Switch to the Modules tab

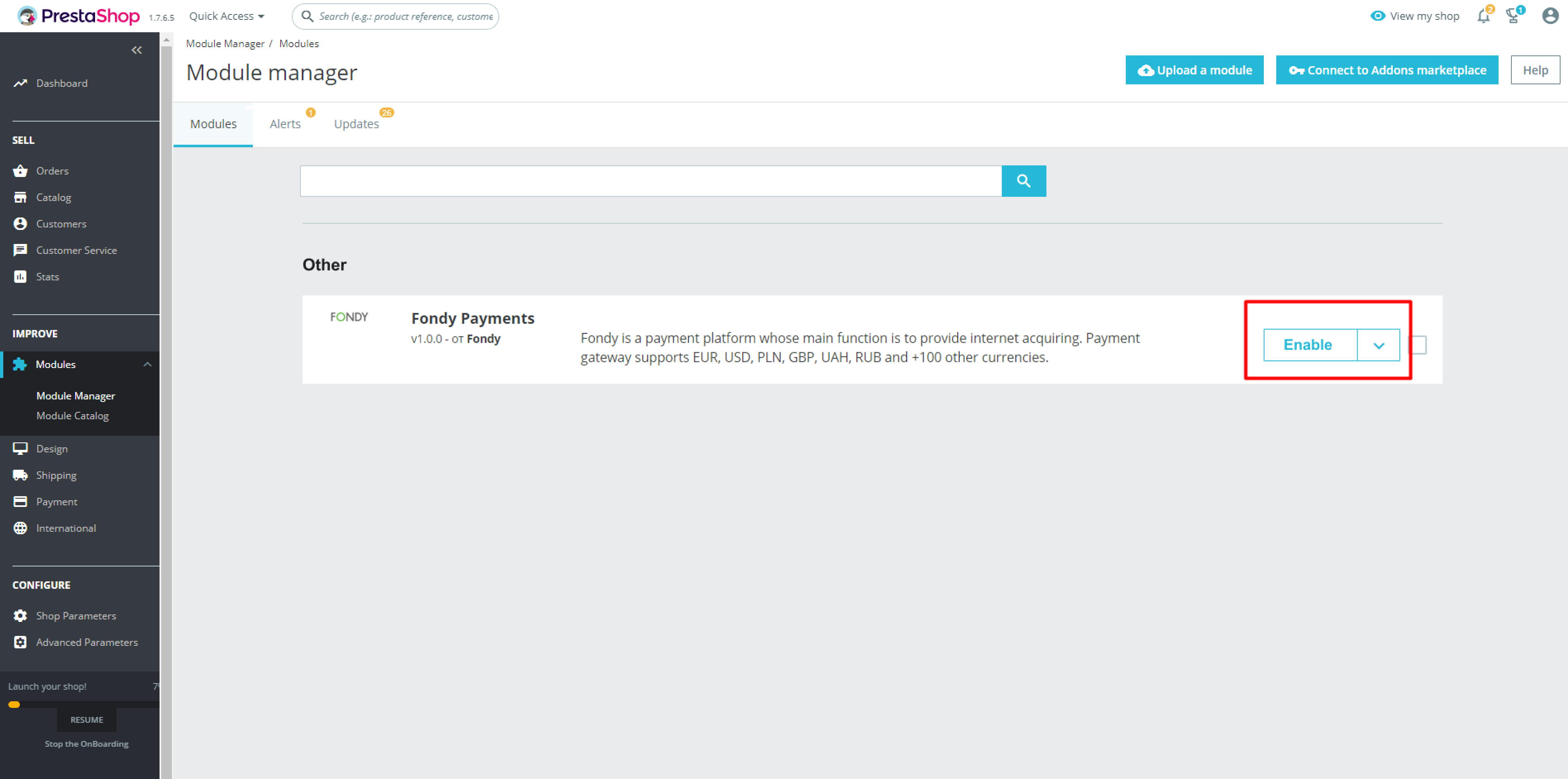(x=213, y=124)
